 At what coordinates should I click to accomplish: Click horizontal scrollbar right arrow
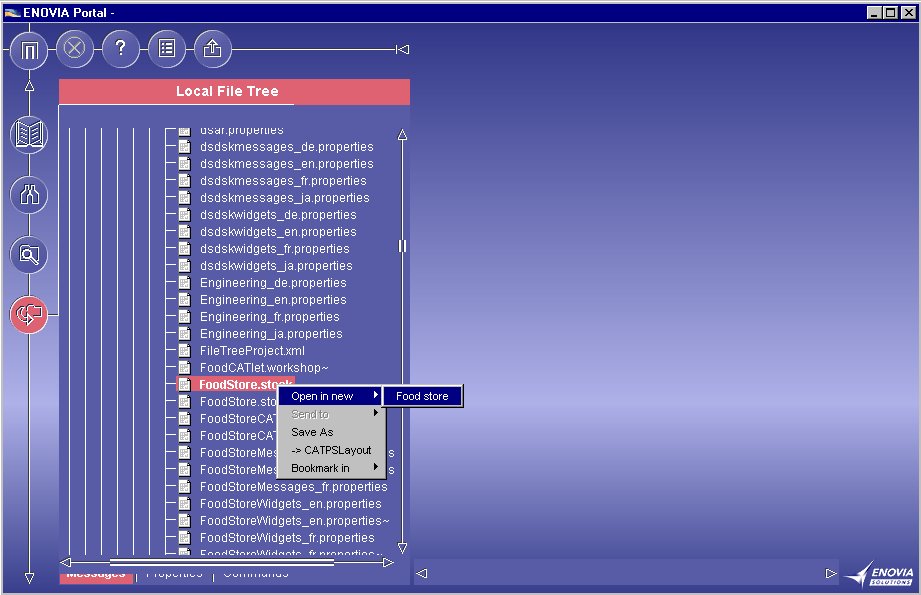[x=388, y=562]
